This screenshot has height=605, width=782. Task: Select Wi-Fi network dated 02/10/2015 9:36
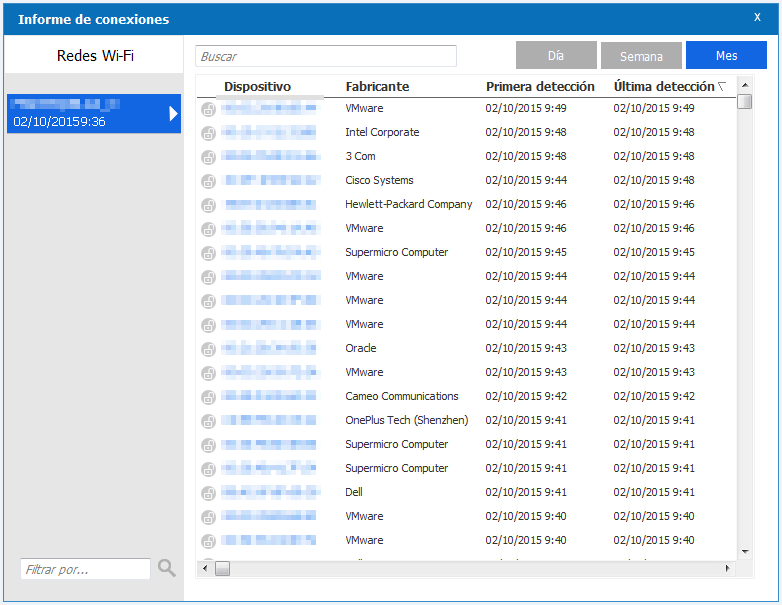(x=94, y=114)
